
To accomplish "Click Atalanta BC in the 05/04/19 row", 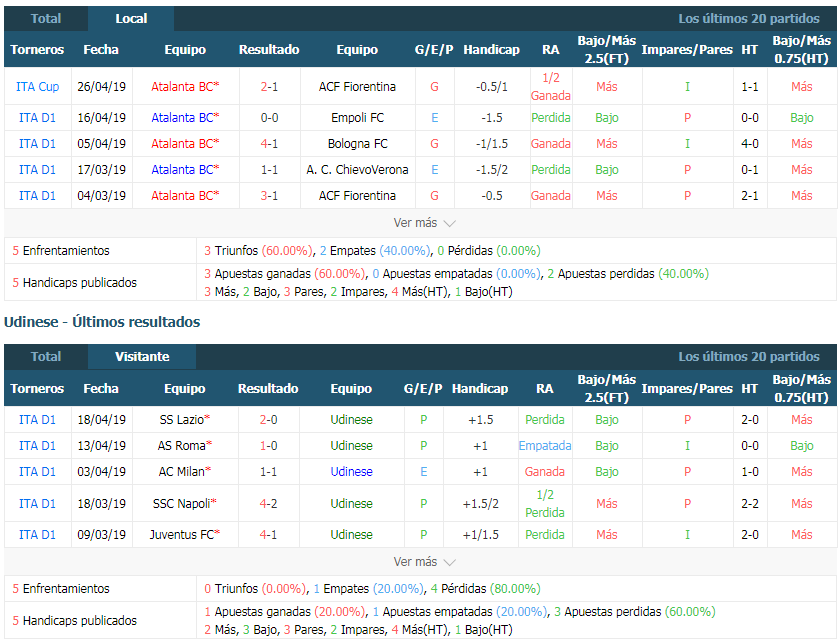I will 185,144.
